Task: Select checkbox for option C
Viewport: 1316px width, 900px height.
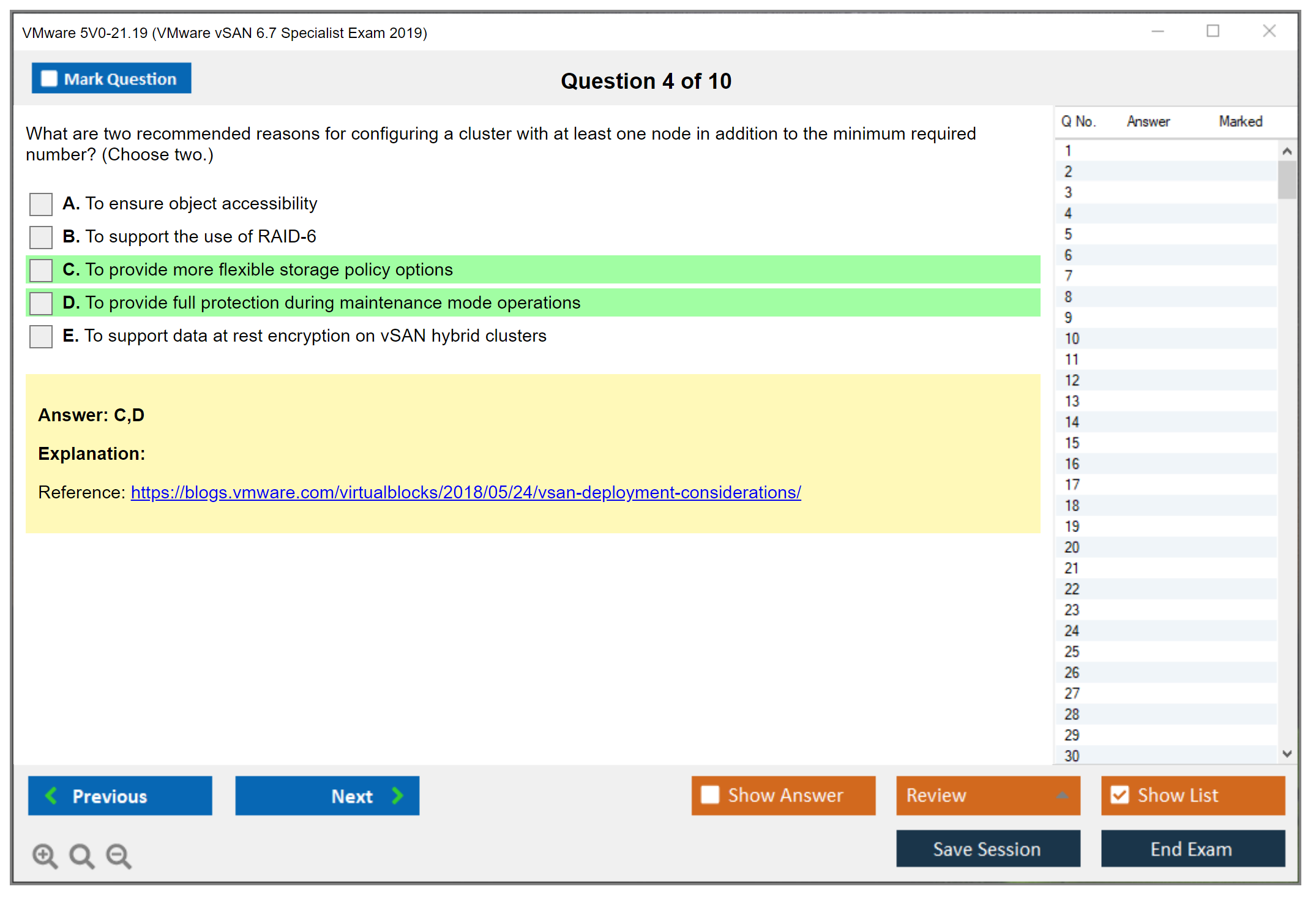Action: tap(41, 270)
